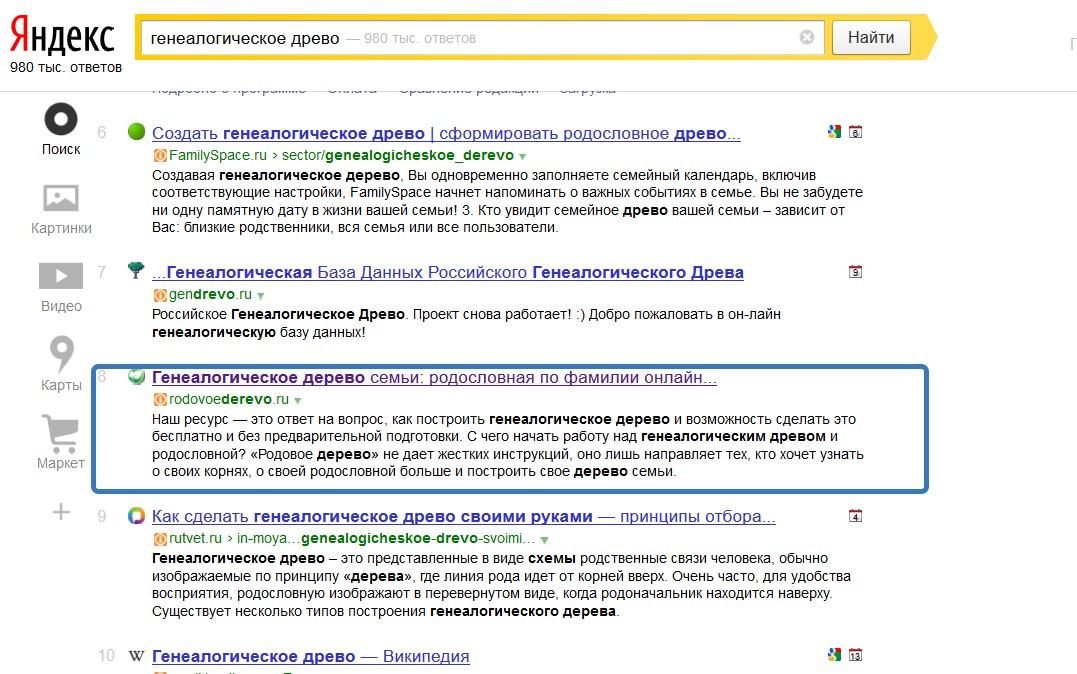Image resolution: width=1077 pixels, height=674 pixels.
Task: Click the green favicon of the FamilySpace result
Action: tap(137, 131)
